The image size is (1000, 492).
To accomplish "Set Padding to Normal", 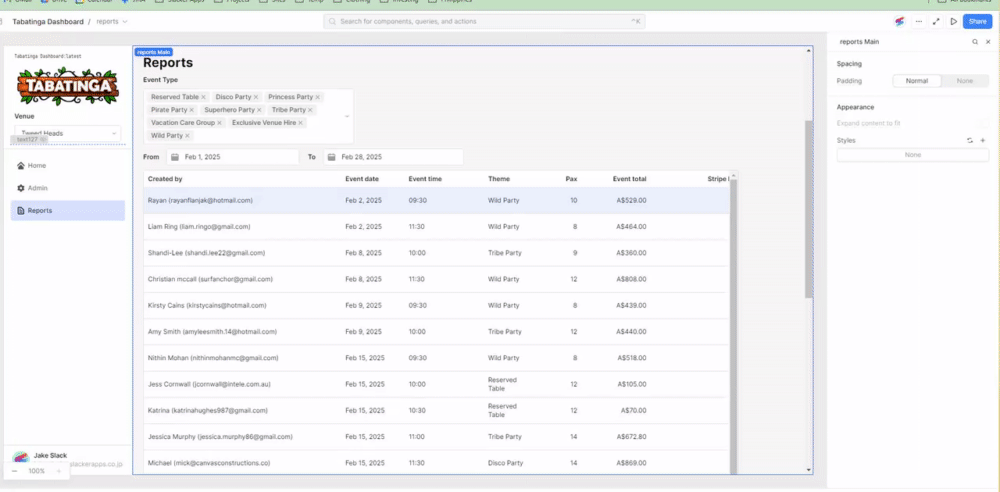I will [x=916, y=81].
